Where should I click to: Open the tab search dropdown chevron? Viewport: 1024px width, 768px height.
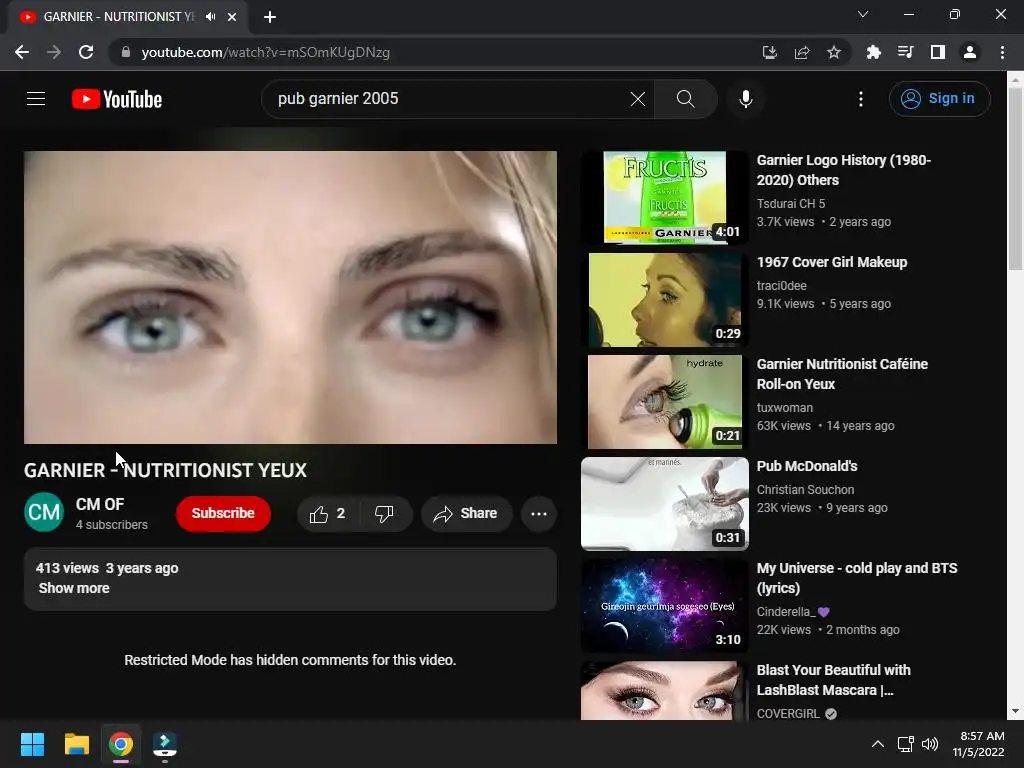863,14
